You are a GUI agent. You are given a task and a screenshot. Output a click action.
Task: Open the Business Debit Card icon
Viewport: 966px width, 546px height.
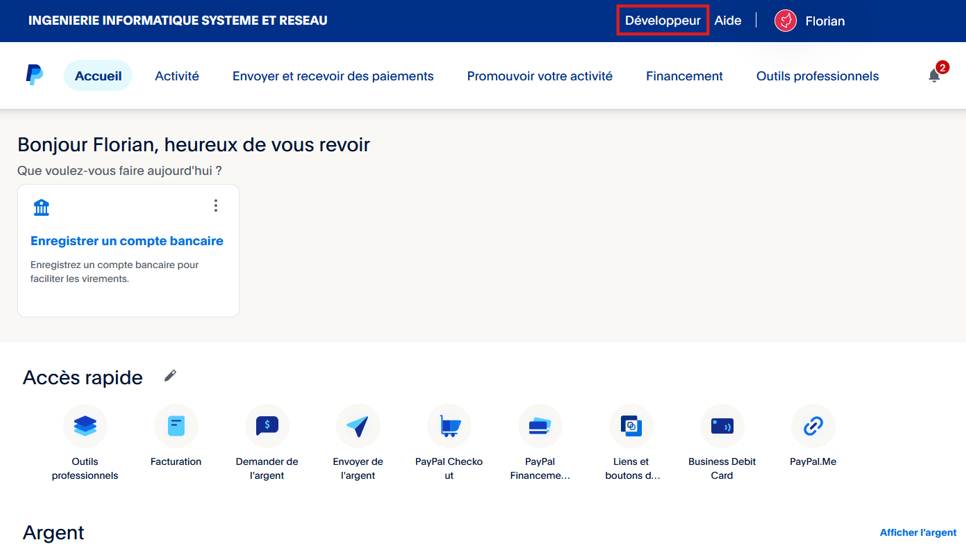[721, 426]
